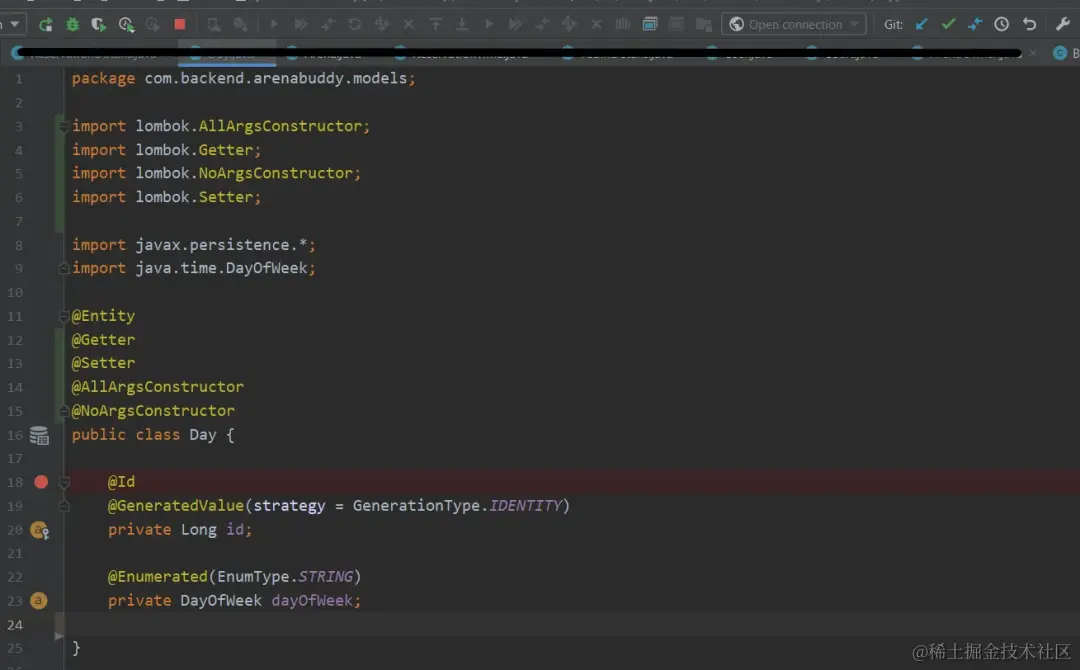Run with coverage shield icon
This screenshot has width=1080, height=670.
tap(98, 25)
